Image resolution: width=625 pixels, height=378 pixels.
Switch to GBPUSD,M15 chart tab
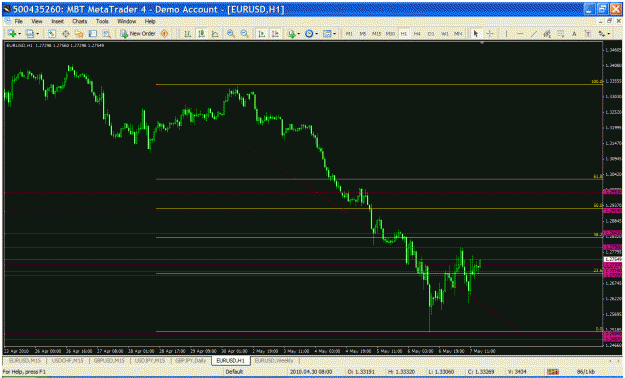pyautogui.click(x=109, y=360)
